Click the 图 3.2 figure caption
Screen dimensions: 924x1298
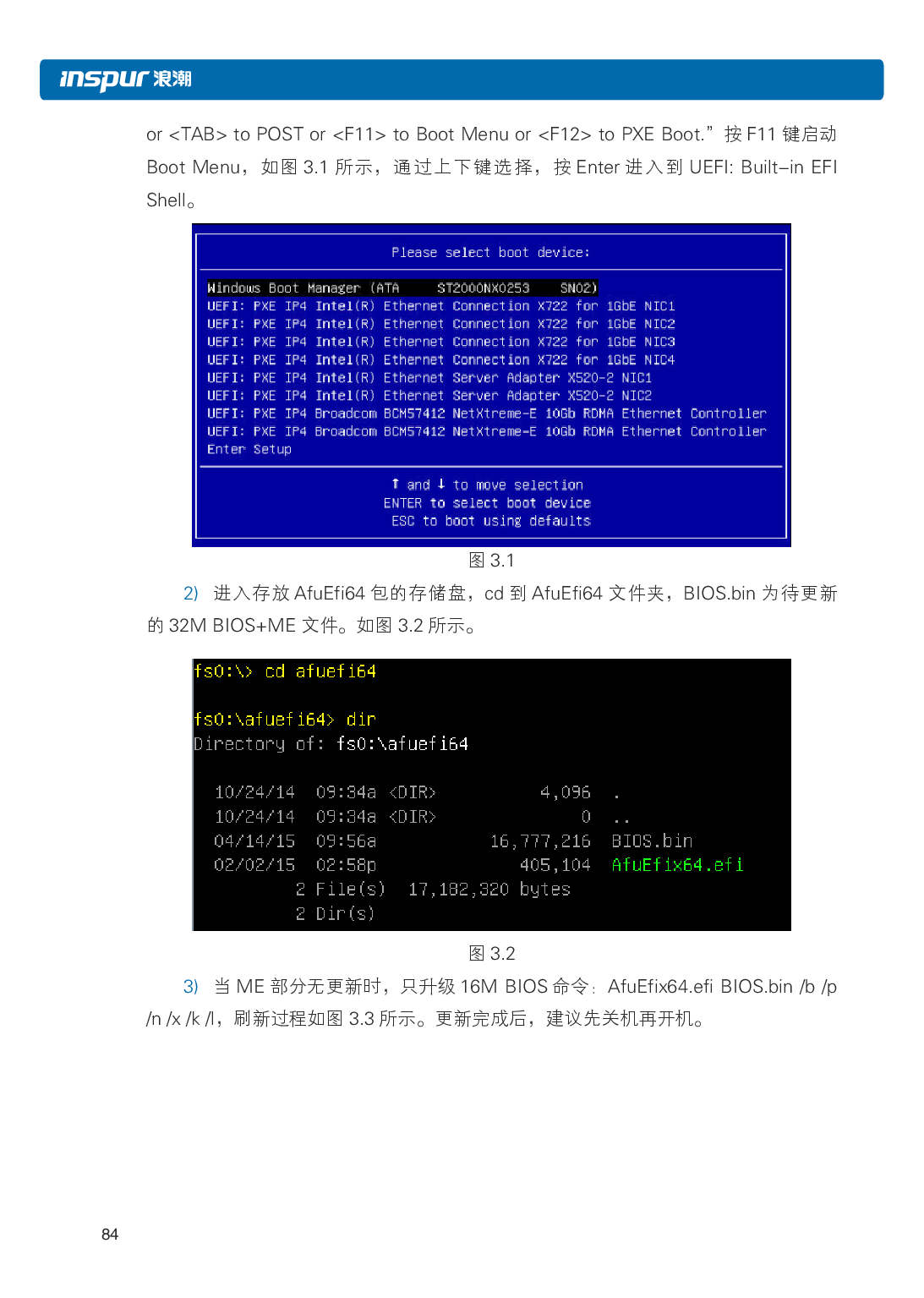(x=491, y=954)
